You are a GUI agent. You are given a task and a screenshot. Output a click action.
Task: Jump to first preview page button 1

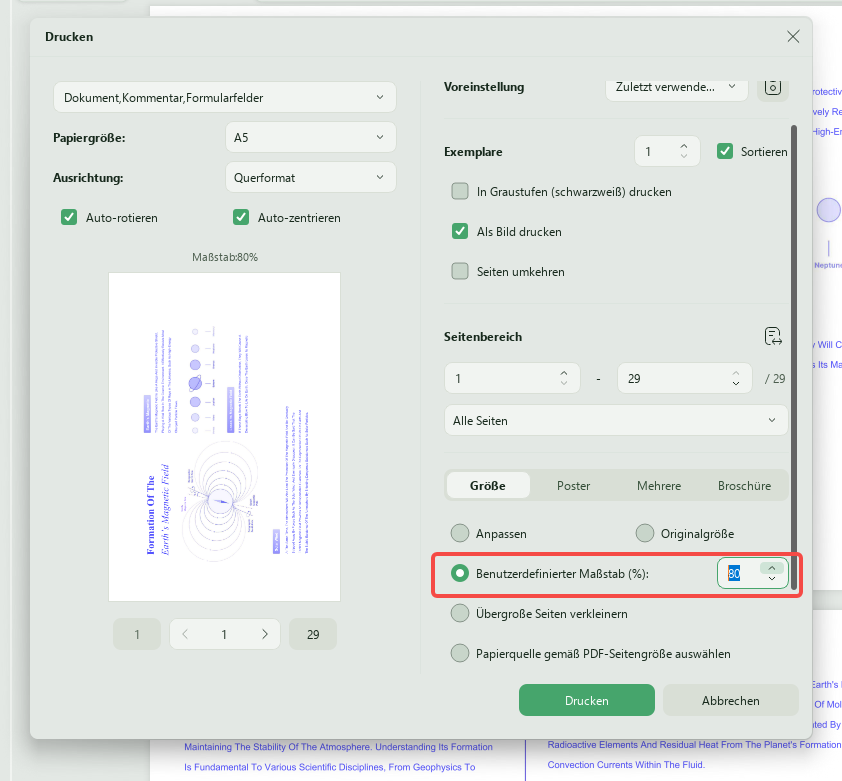(x=137, y=634)
